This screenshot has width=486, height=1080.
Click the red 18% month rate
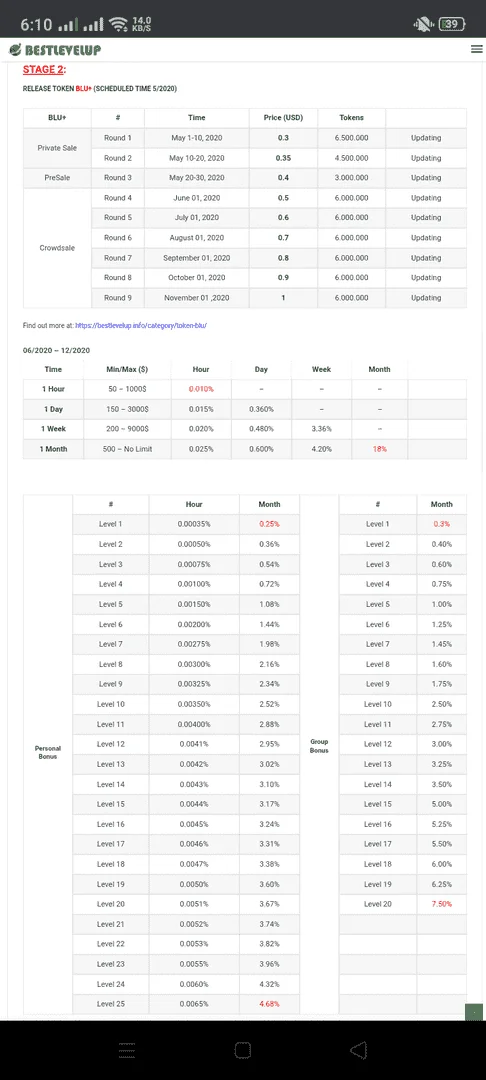pos(379,449)
